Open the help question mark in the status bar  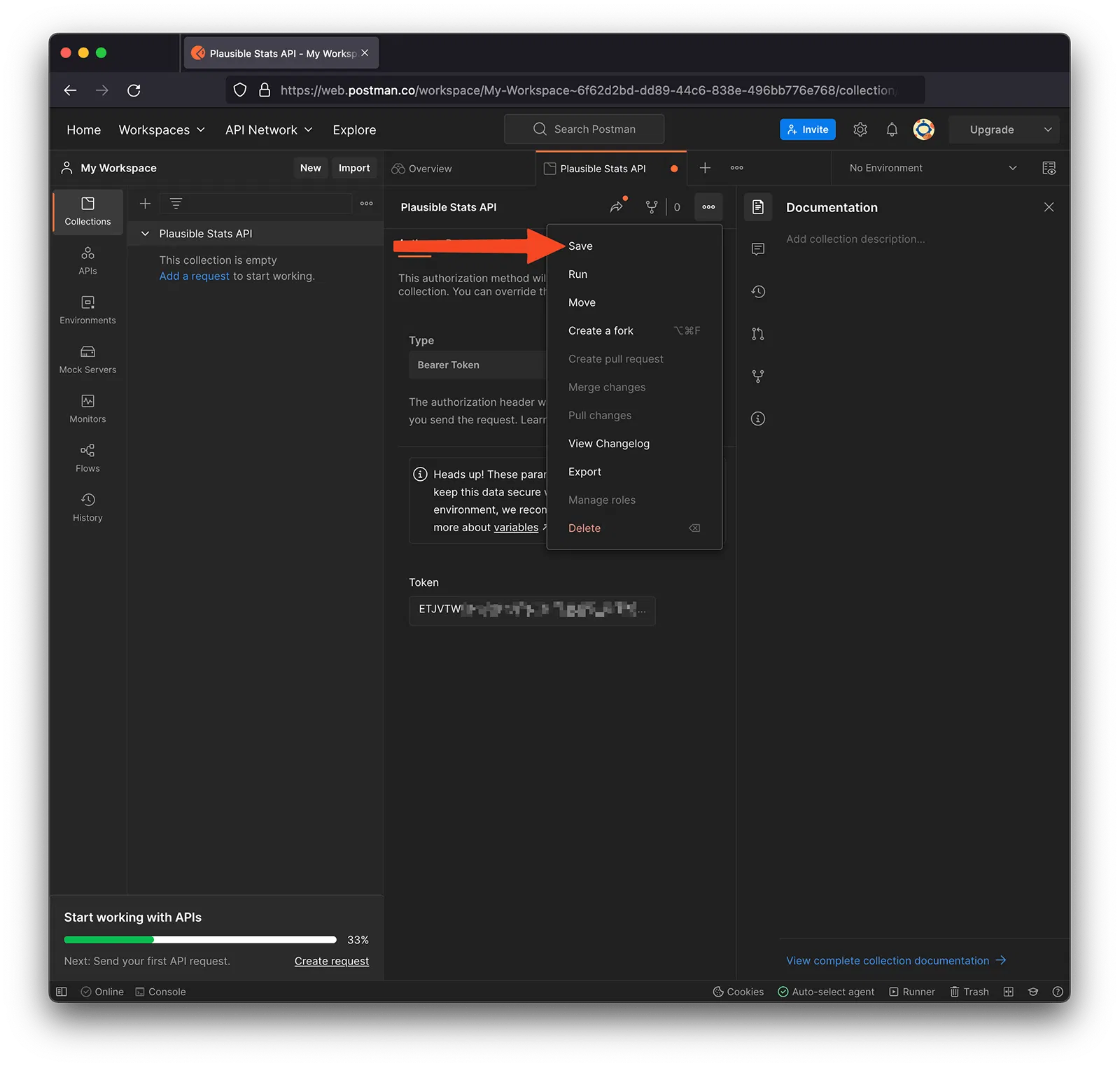point(1058,992)
